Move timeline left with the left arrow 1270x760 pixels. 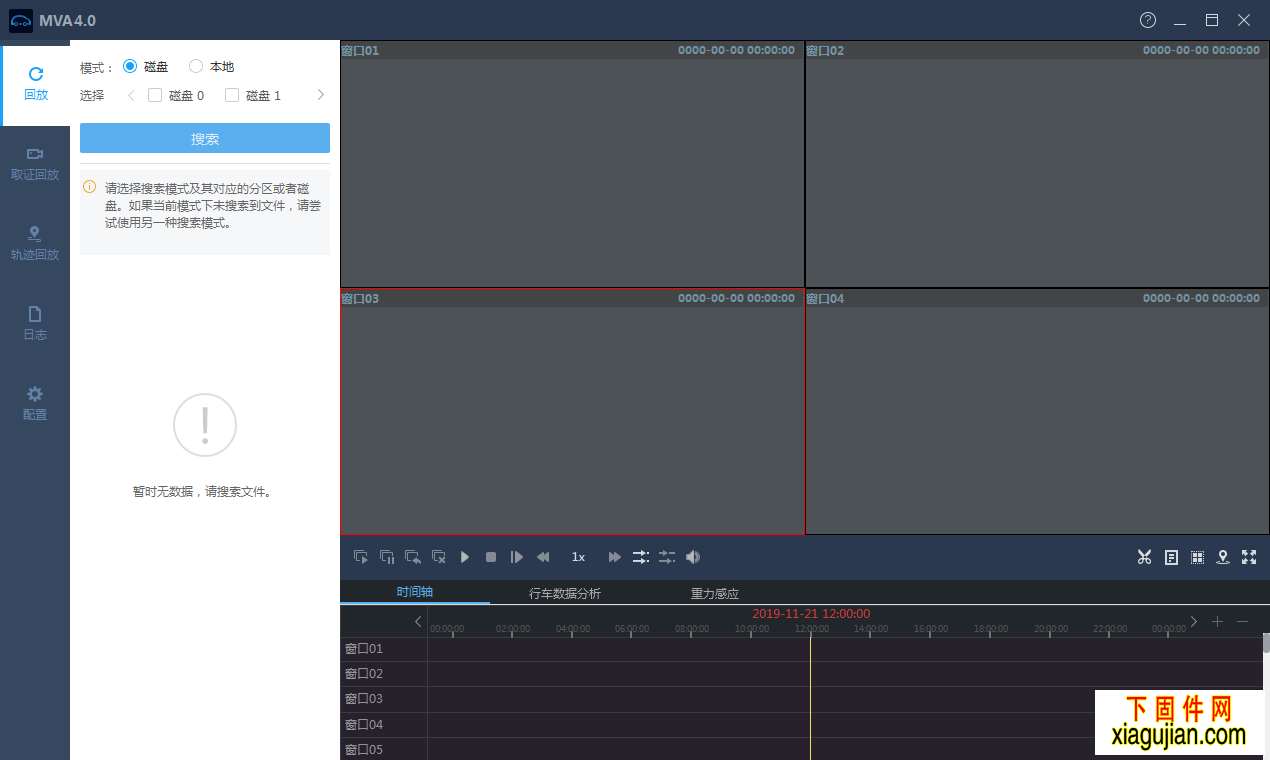tap(418, 621)
